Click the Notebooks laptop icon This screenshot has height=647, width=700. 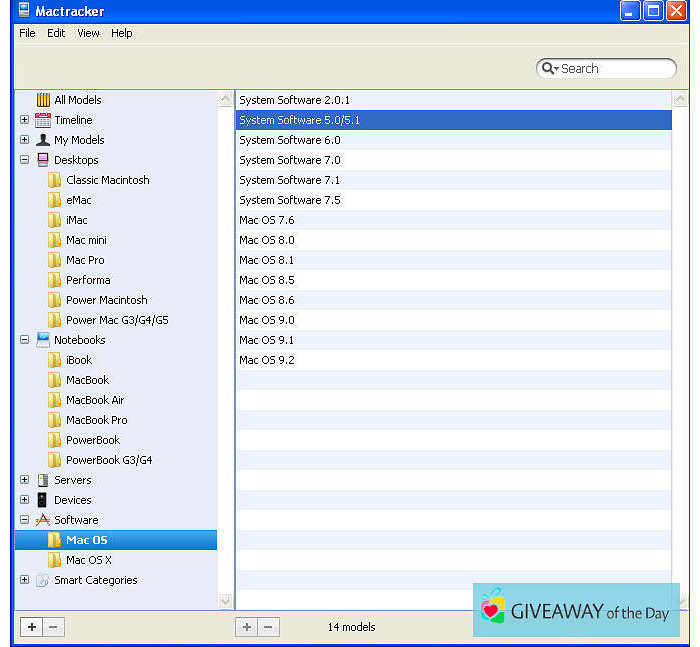[43, 340]
